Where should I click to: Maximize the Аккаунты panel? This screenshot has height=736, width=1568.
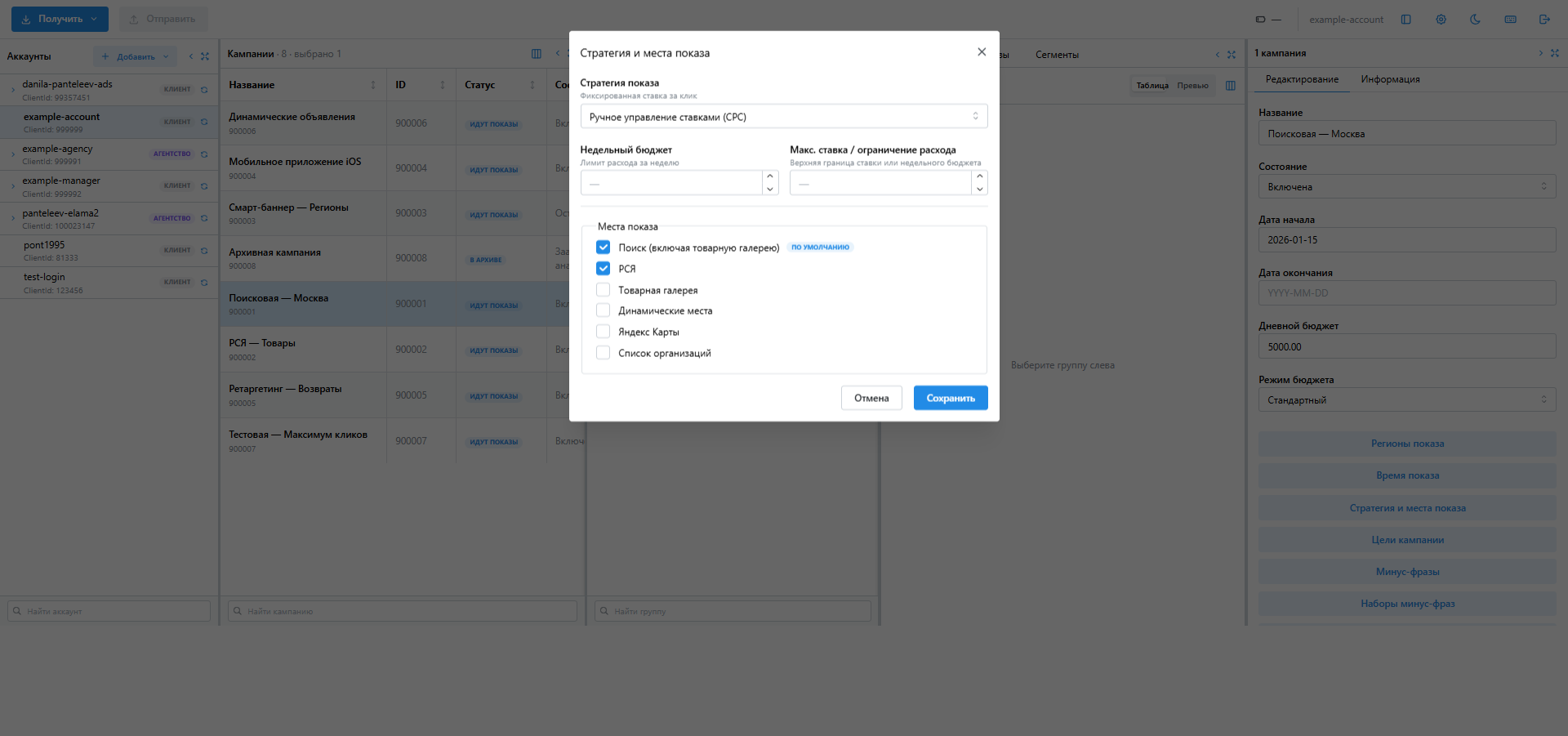205,56
